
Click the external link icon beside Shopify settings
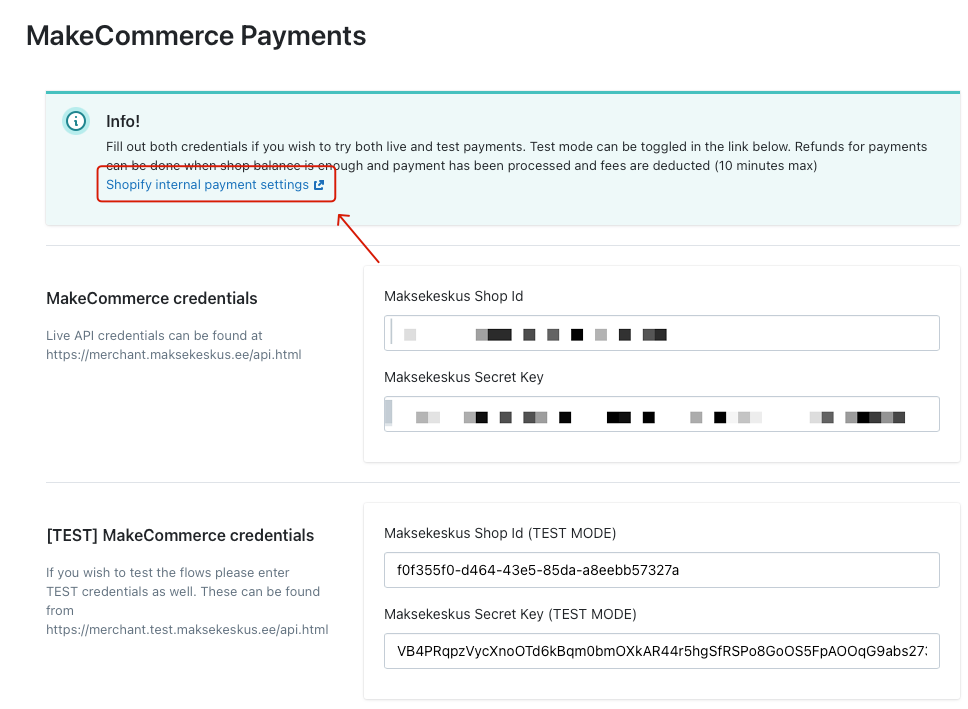[319, 185]
